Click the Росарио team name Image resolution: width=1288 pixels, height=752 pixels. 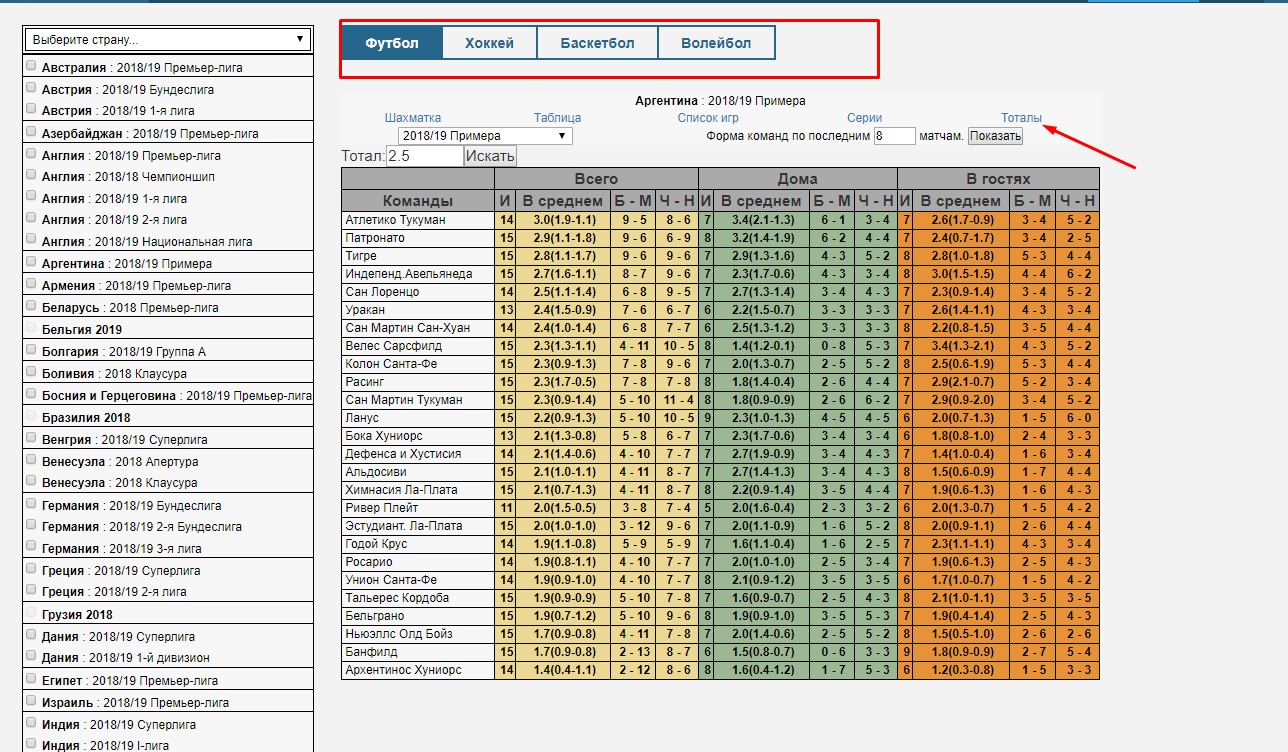pos(368,562)
